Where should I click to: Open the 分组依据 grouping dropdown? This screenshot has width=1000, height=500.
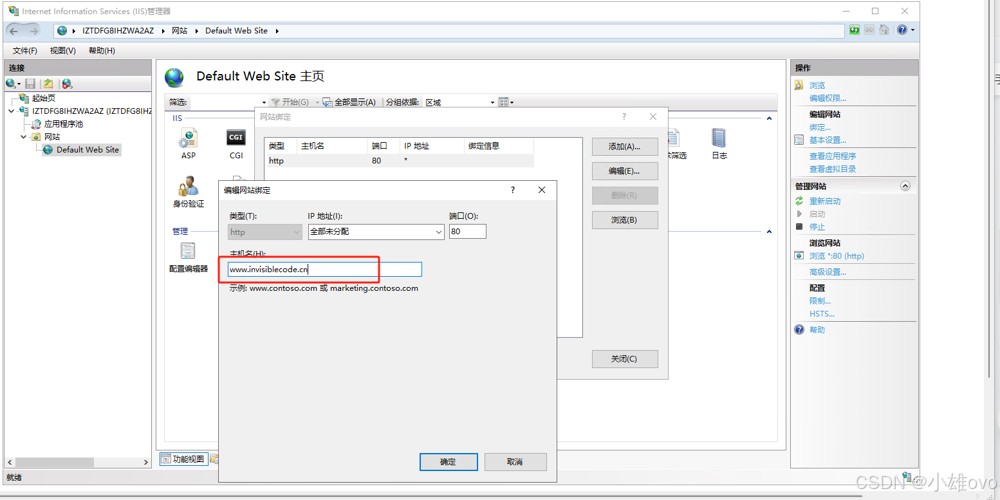(x=491, y=102)
